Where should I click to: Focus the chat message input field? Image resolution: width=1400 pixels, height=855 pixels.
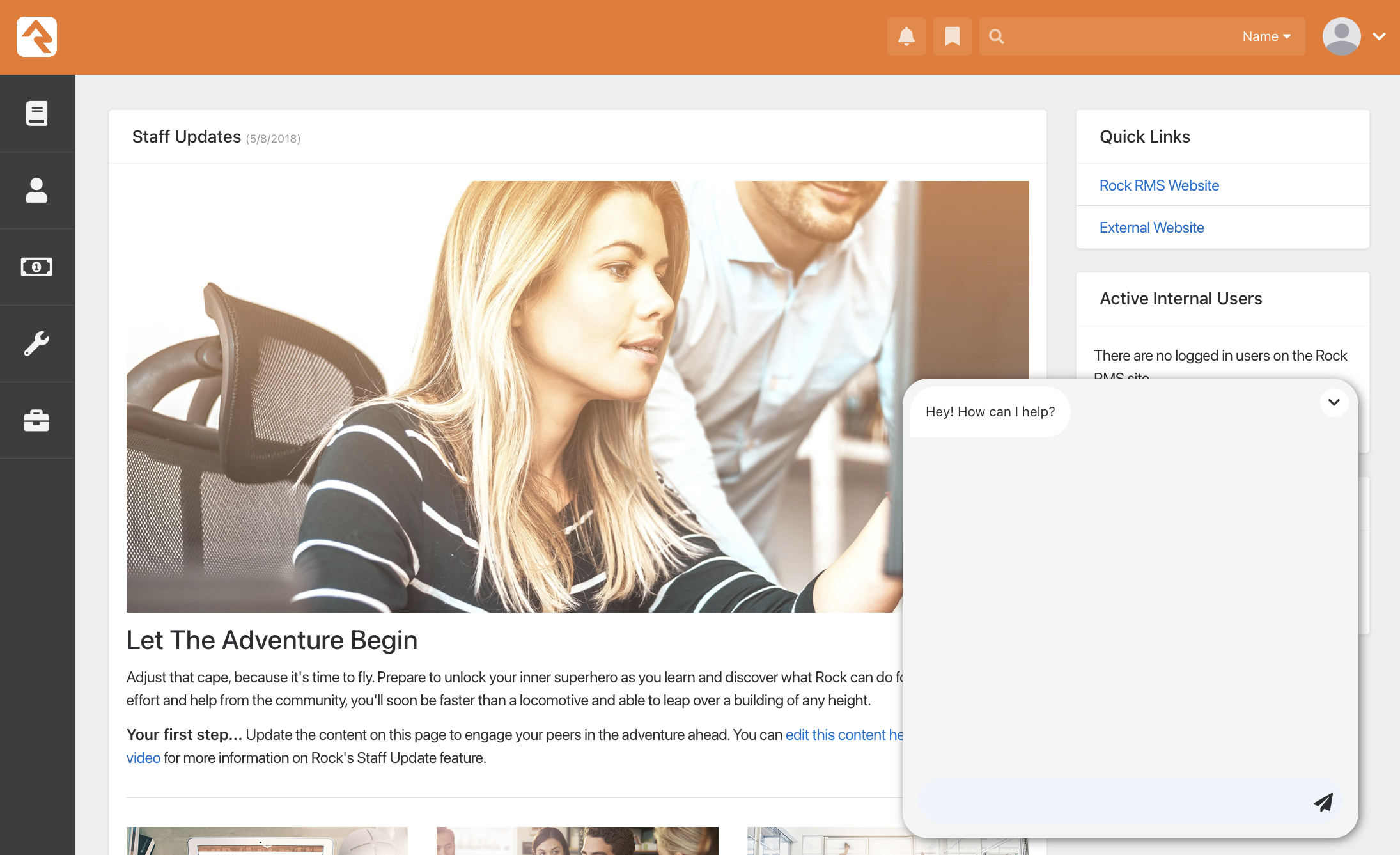(x=1112, y=801)
